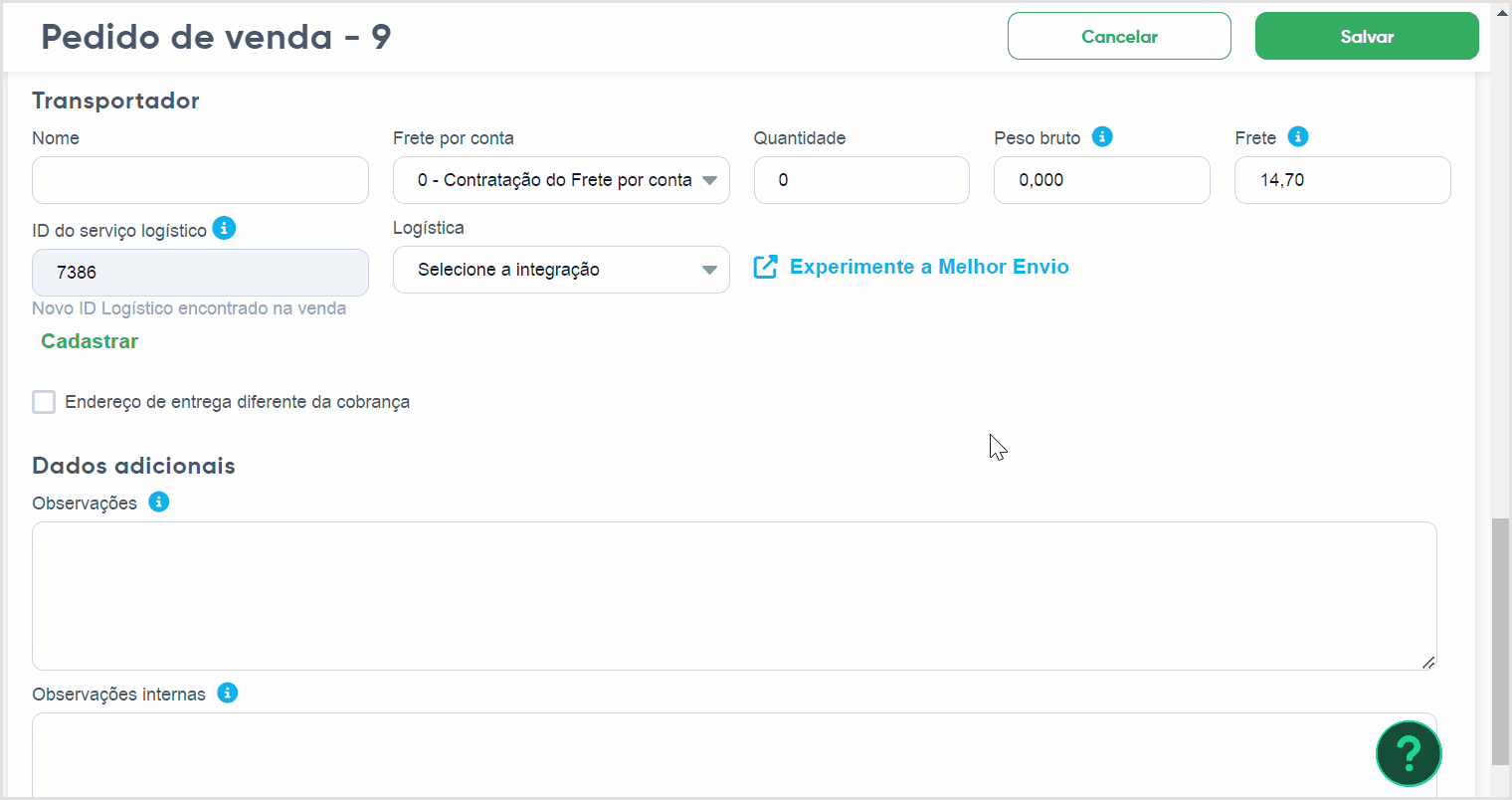Open the Frete por conta dropdown
Image resolution: width=1512 pixels, height=800 pixels.
pos(561,180)
